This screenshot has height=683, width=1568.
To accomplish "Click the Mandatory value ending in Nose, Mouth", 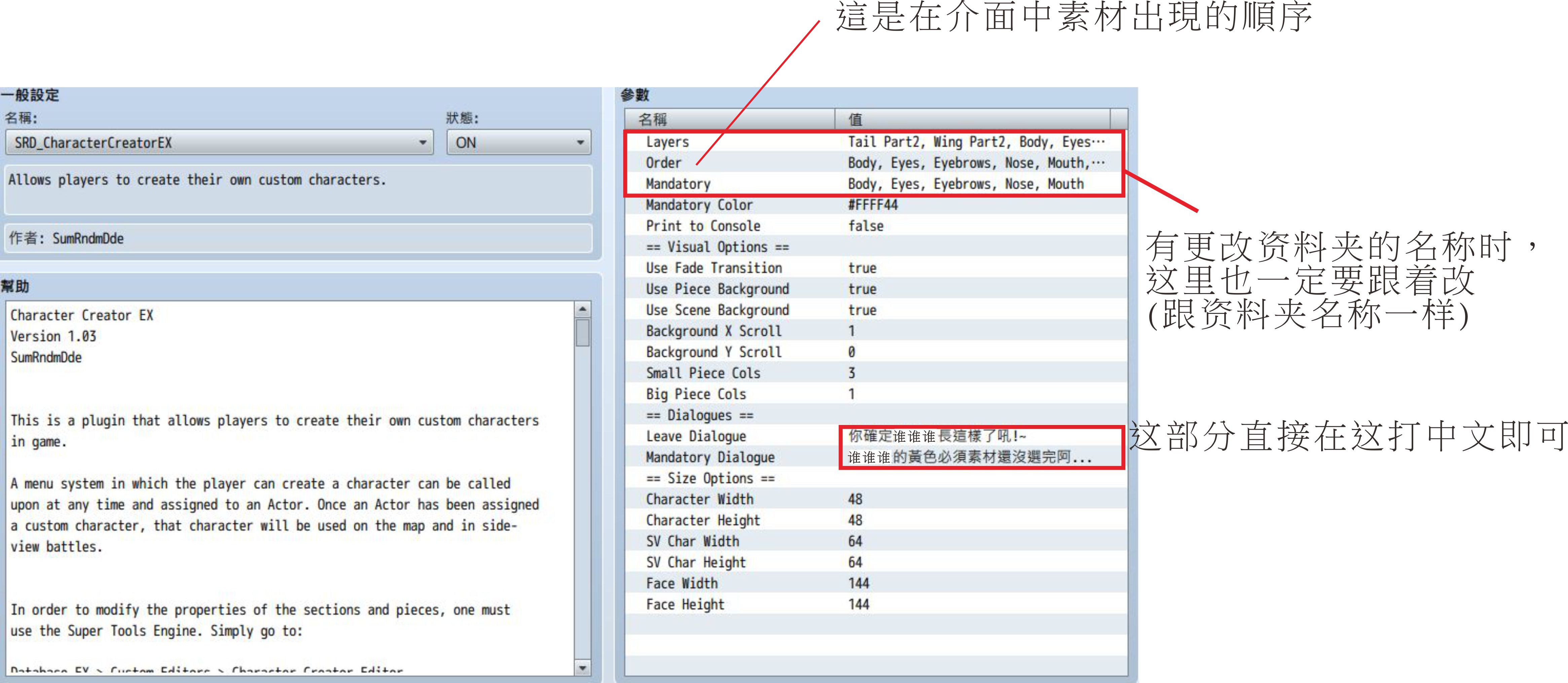I will pyautogui.click(x=965, y=184).
